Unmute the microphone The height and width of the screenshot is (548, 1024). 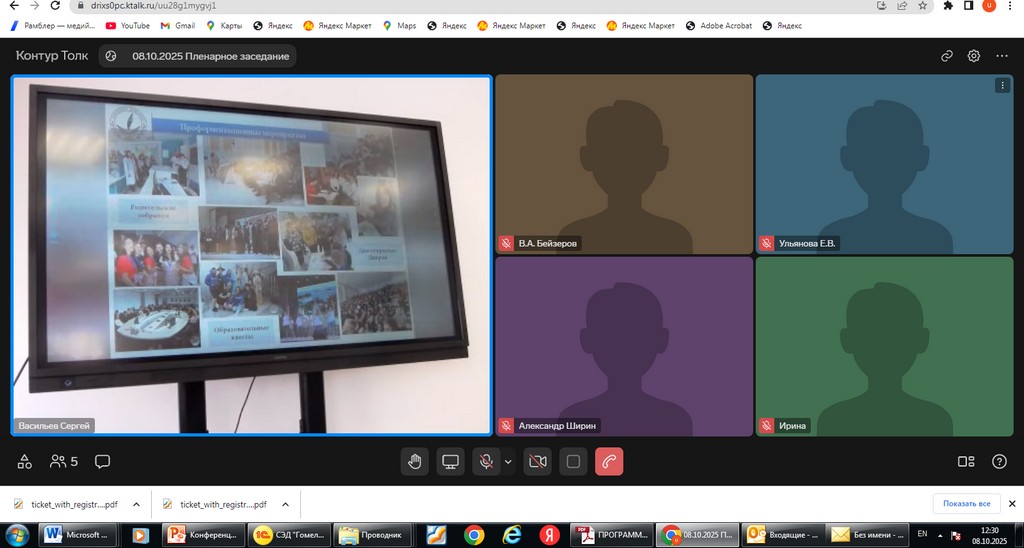[x=487, y=461]
